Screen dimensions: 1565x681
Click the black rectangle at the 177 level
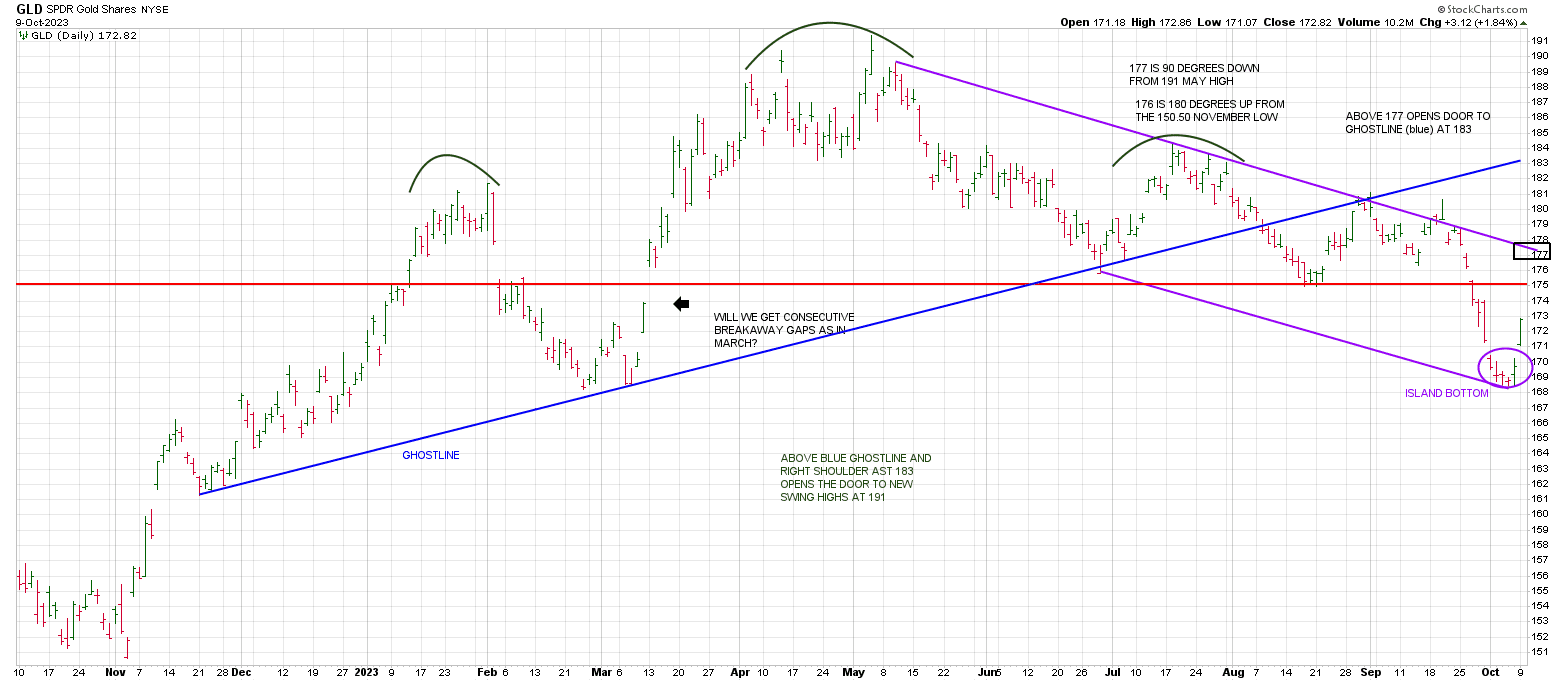[x=1530, y=250]
